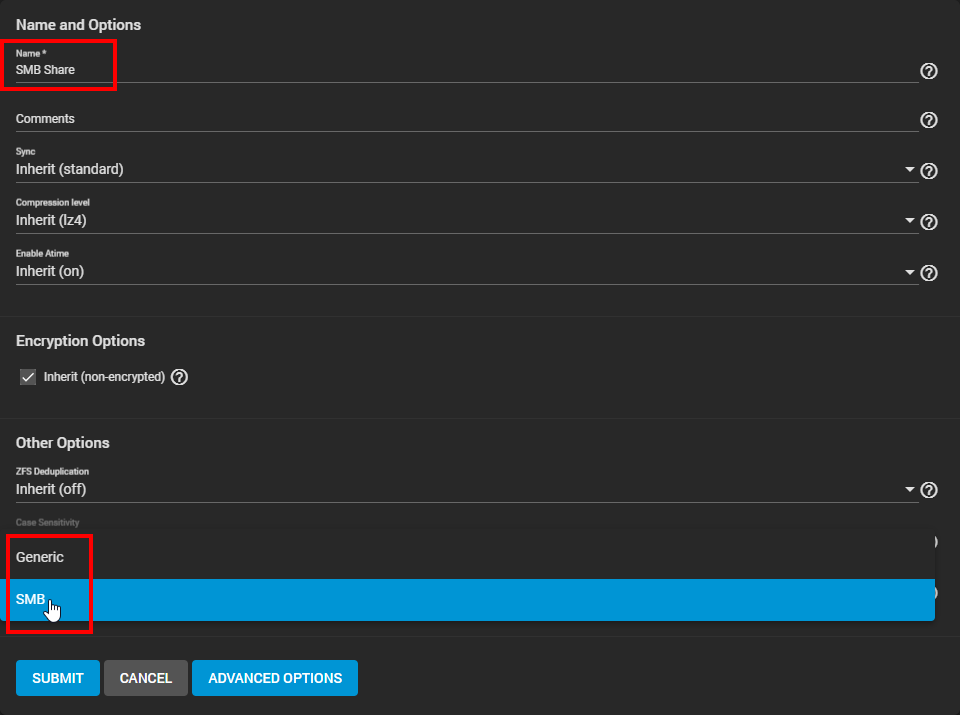Expand the ZFS Deduplication dropdown
The width and height of the screenshot is (960, 715).
(x=910, y=489)
